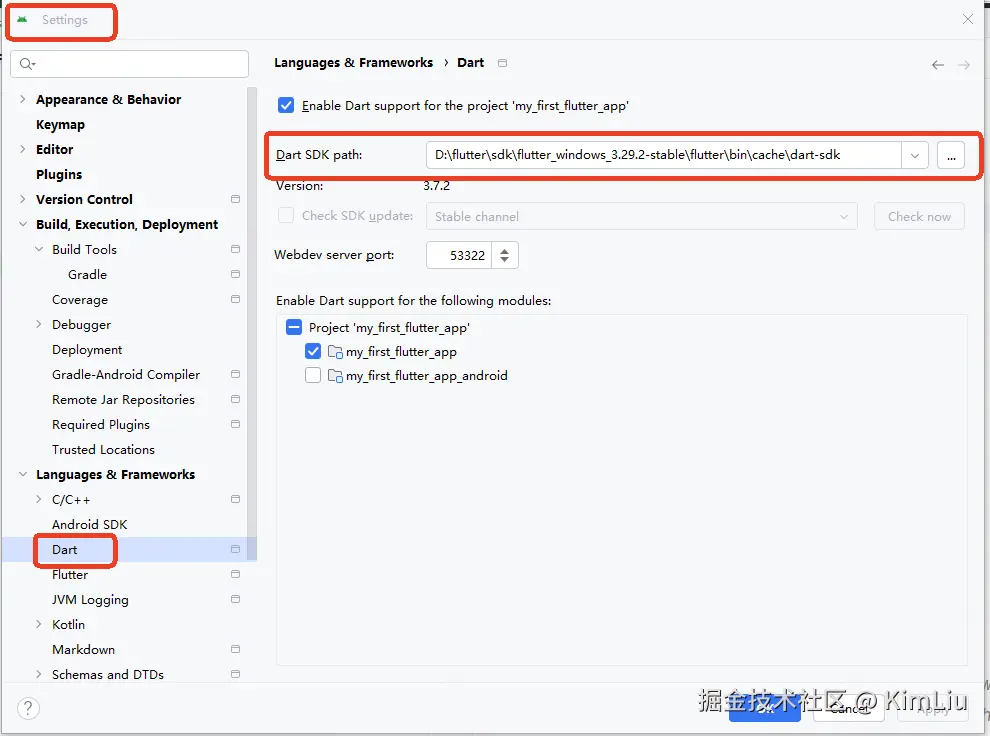Click the project-level icon beside JVM Logging
The image size is (990, 736).
click(x=236, y=599)
